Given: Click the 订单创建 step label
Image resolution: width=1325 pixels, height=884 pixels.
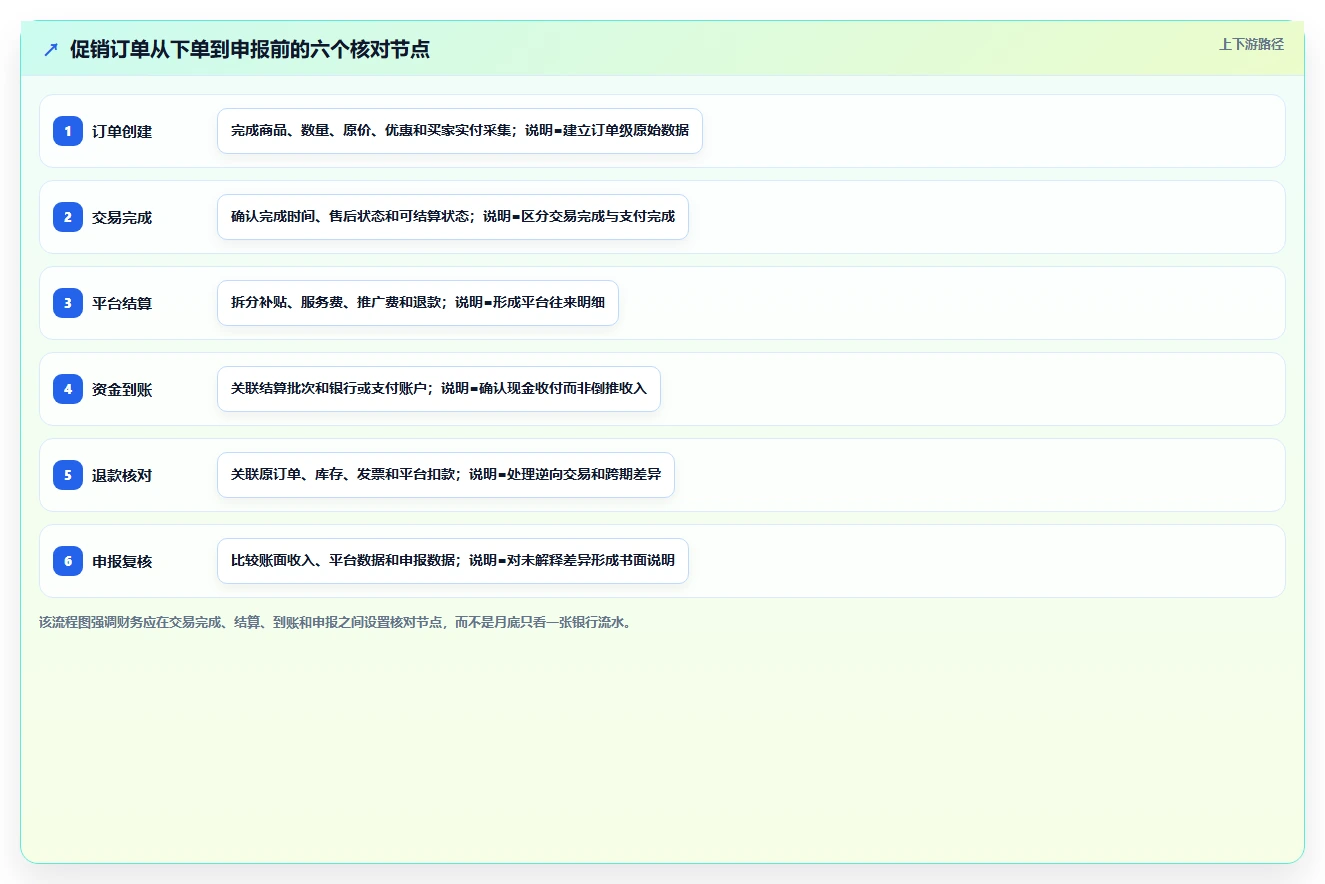Looking at the screenshot, I should tap(122, 131).
